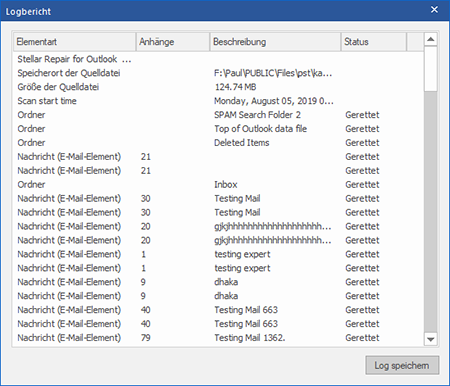Sort by Elementart column header

(x=74, y=42)
